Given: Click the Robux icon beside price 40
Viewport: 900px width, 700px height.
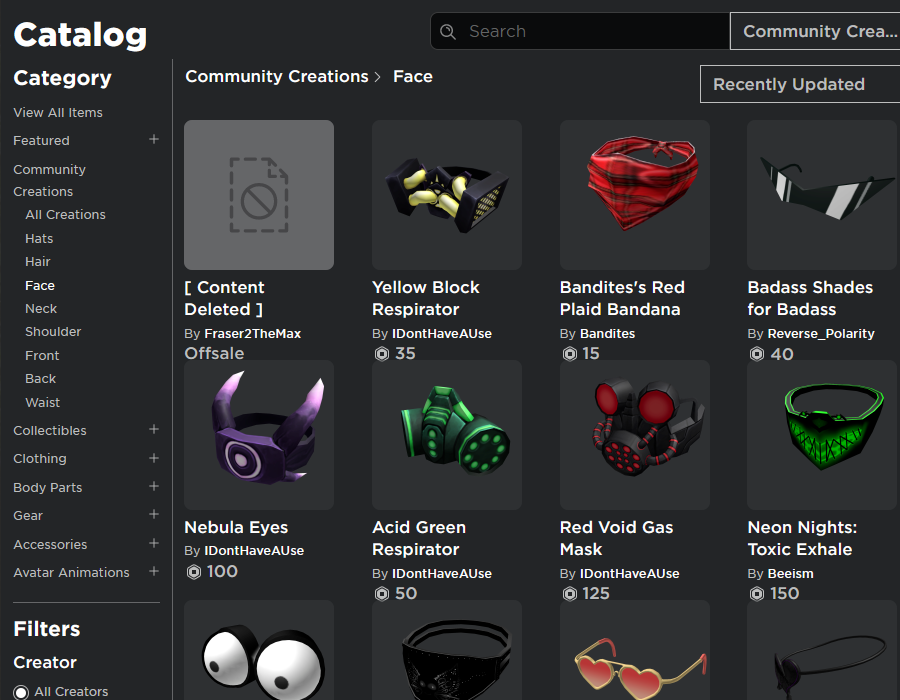Looking at the screenshot, I should 757,353.
